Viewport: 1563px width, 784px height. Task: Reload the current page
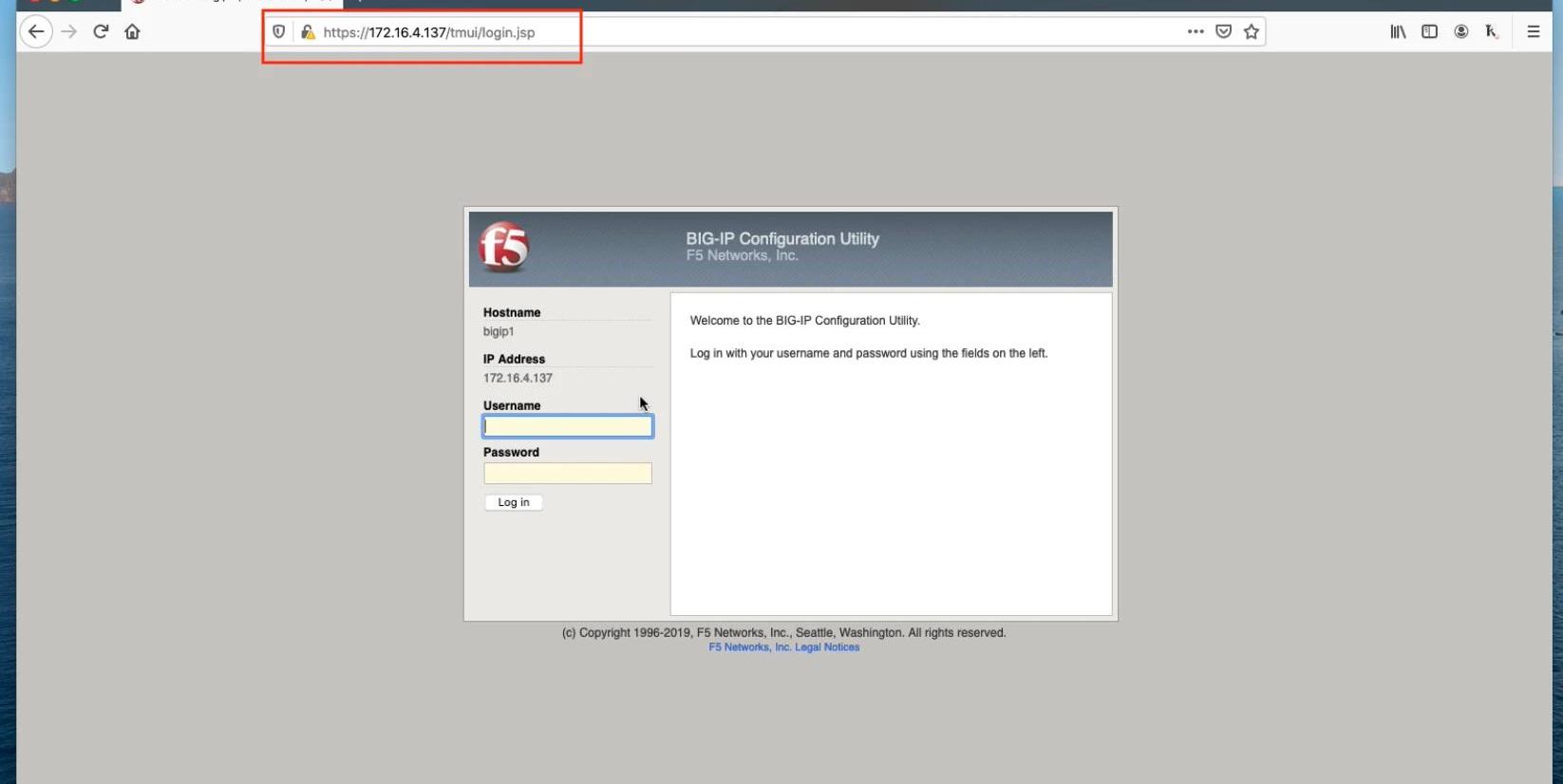point(101,31)
